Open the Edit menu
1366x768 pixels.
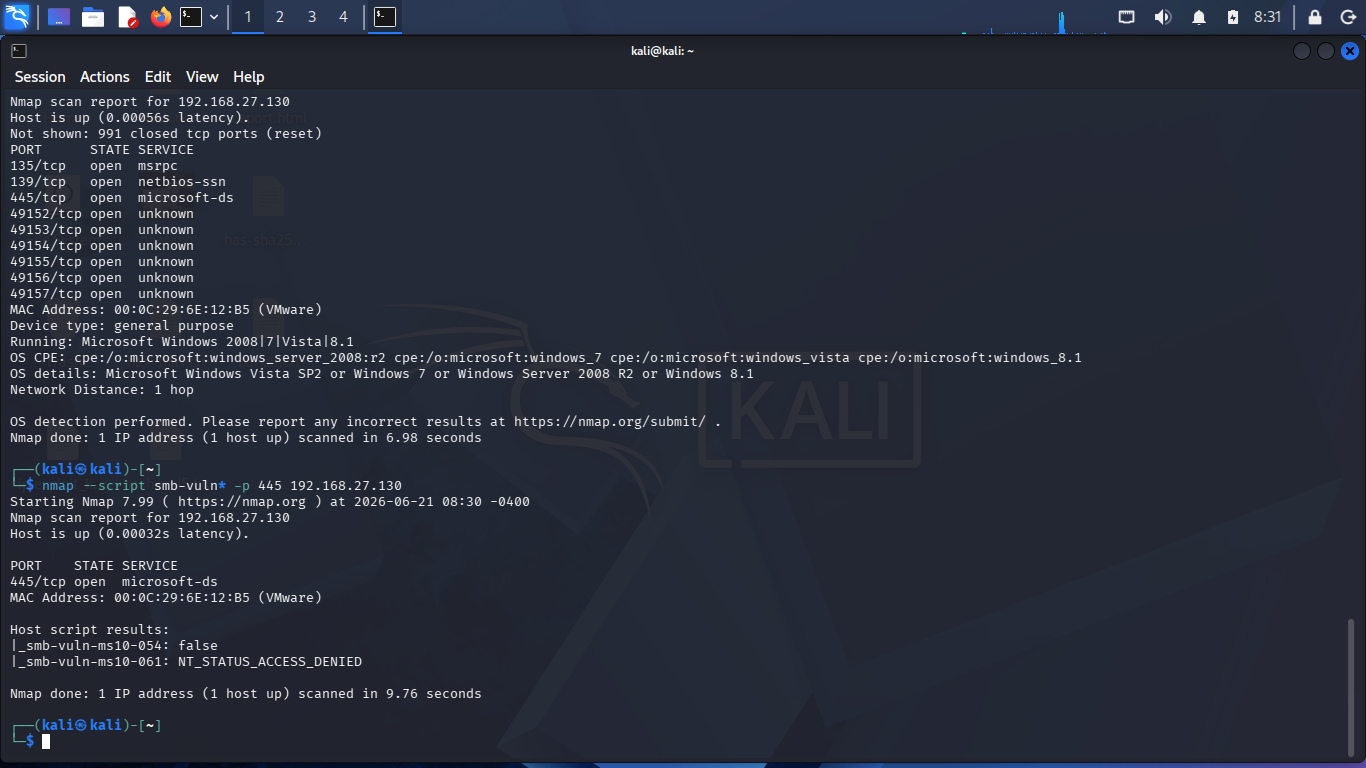(158, 77)
